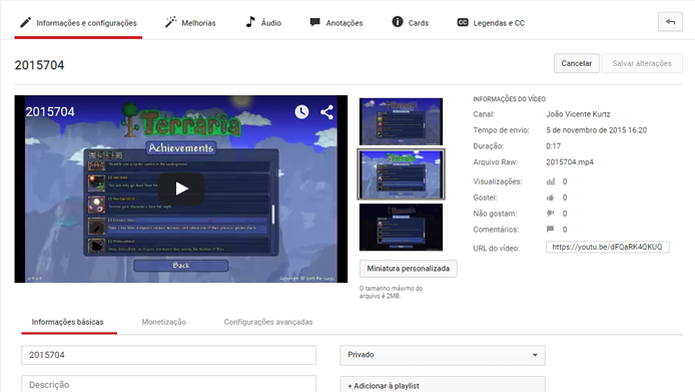
Task: Open the Cards info tab
Action: click(x=410, y=22)
